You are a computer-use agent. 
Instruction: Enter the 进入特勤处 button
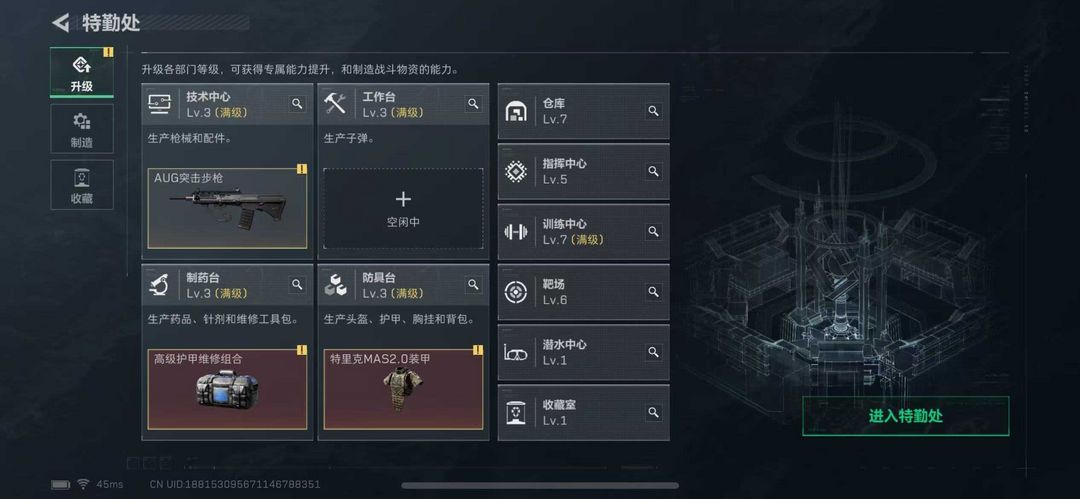(x=906, y=416)
